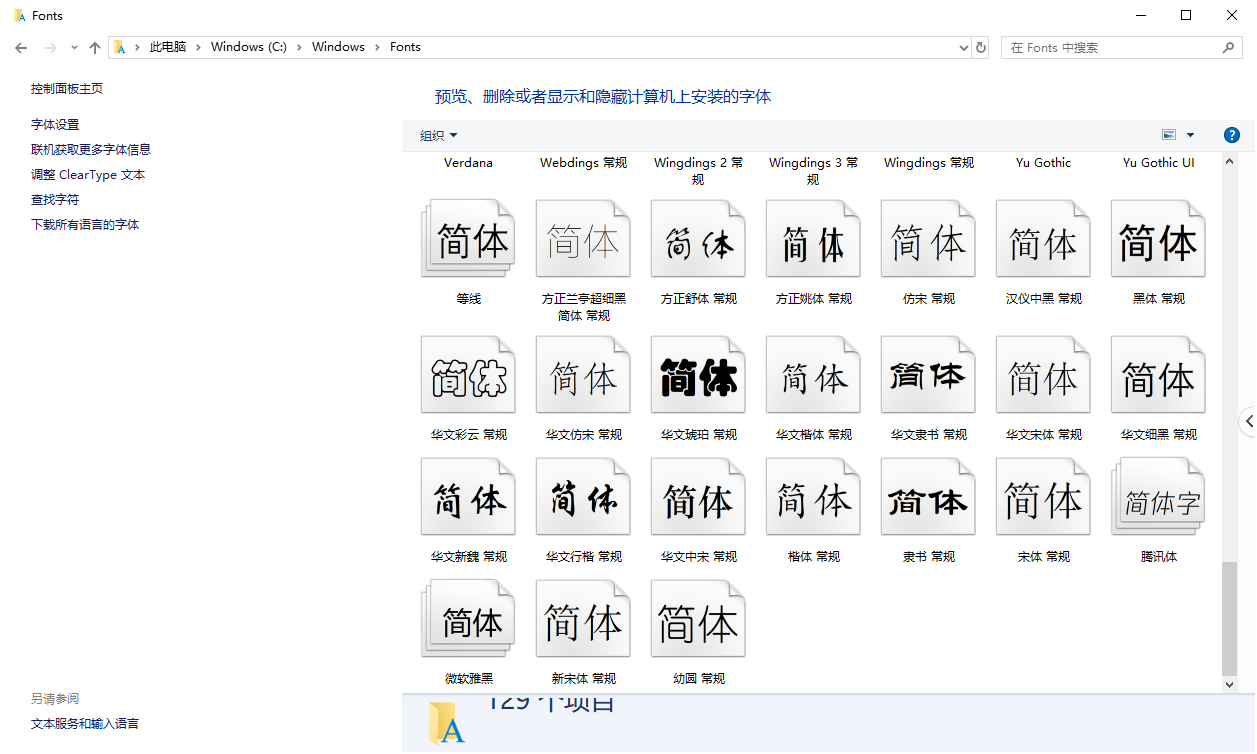Select the Verdana font label
This screenshot has width=1257, height=754.
point(468,163)
